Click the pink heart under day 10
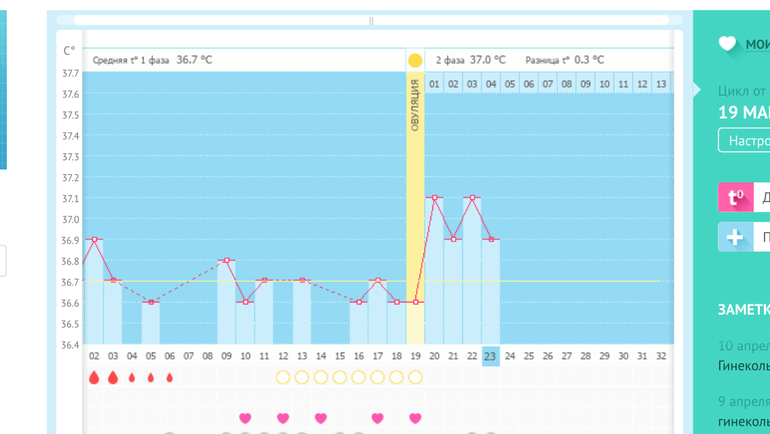 coord(245,418)
